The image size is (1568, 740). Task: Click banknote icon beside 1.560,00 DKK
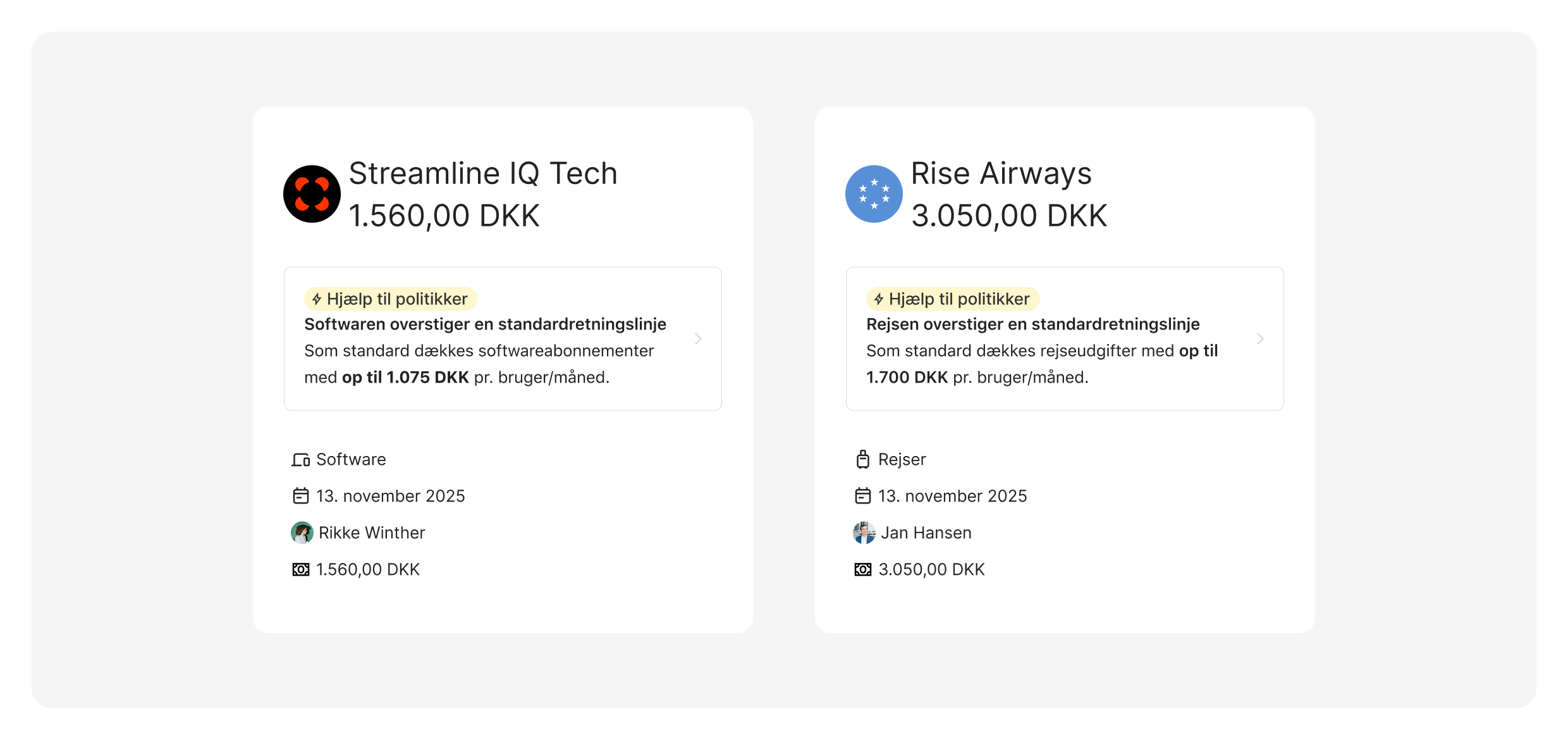(x=300, y=570)
